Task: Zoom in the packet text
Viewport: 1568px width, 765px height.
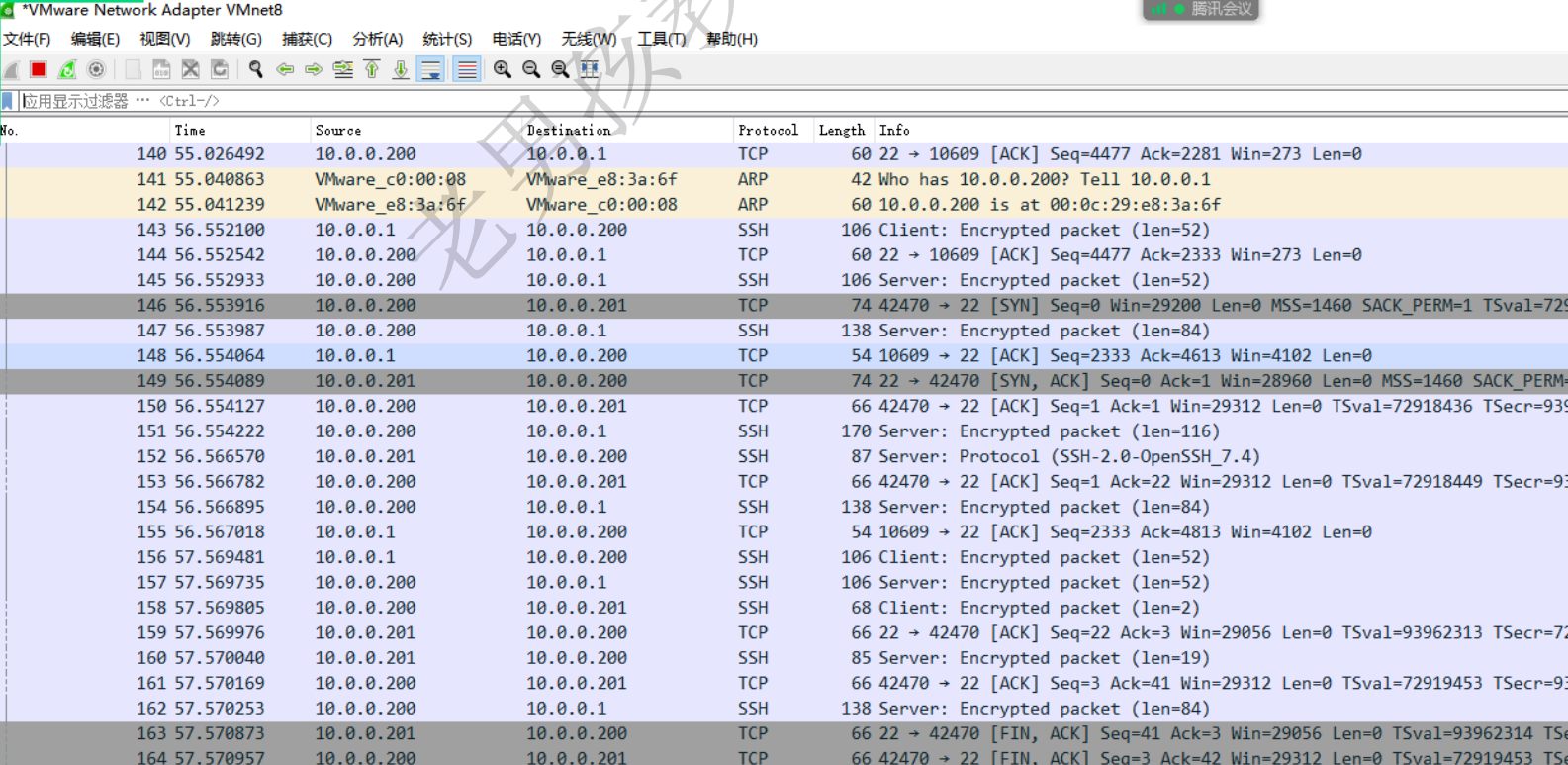Action: pos(503,69)
